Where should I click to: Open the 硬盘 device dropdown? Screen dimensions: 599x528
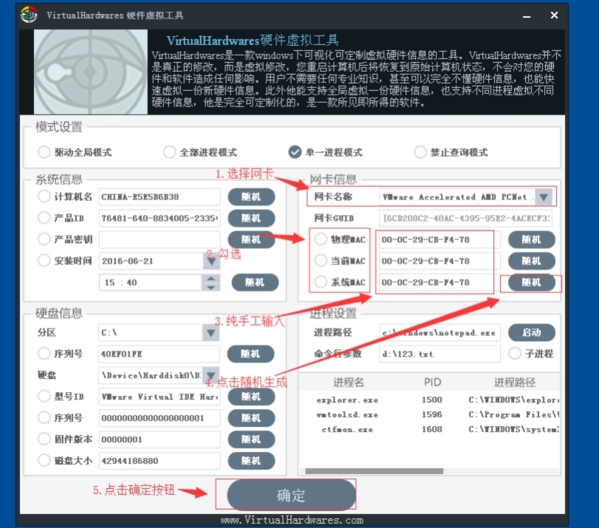coord(210,375)
